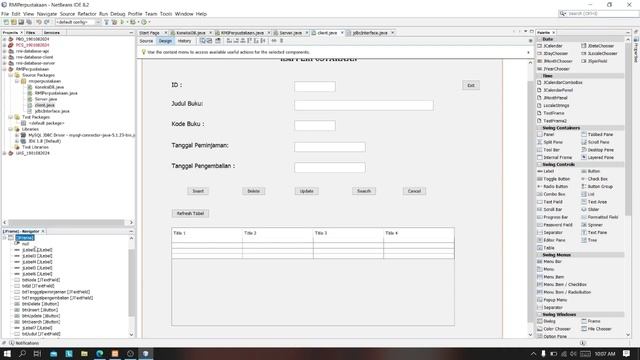Toggle Selection Mode in design toolbar
The height and width of the screenshot is (360, 640).
(x=203, y=41)
